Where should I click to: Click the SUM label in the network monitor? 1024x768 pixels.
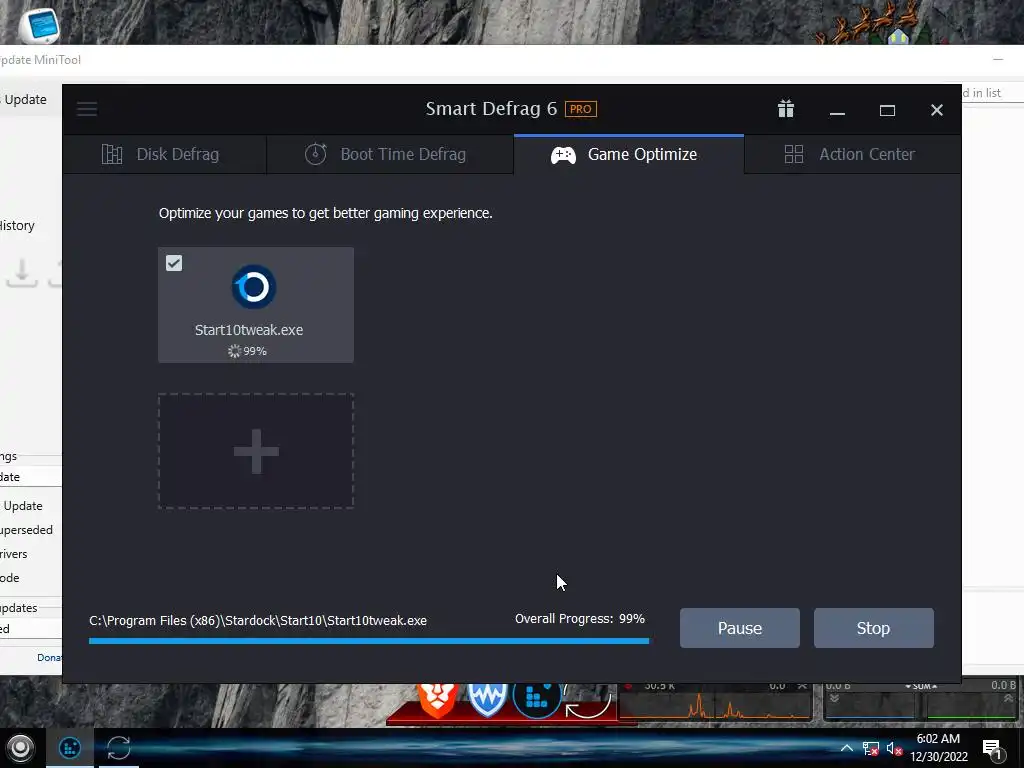tap(921, 686)
